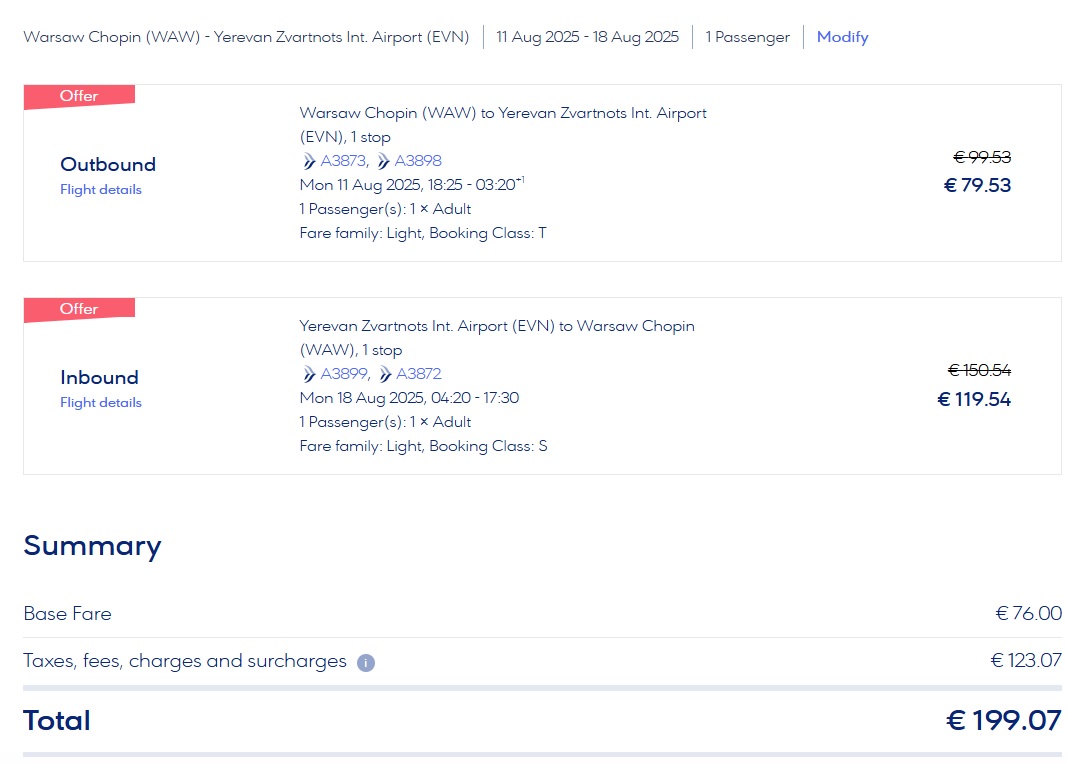Open flight number A3872 link
The image size is (1067, 765).
tap(418, 374)
